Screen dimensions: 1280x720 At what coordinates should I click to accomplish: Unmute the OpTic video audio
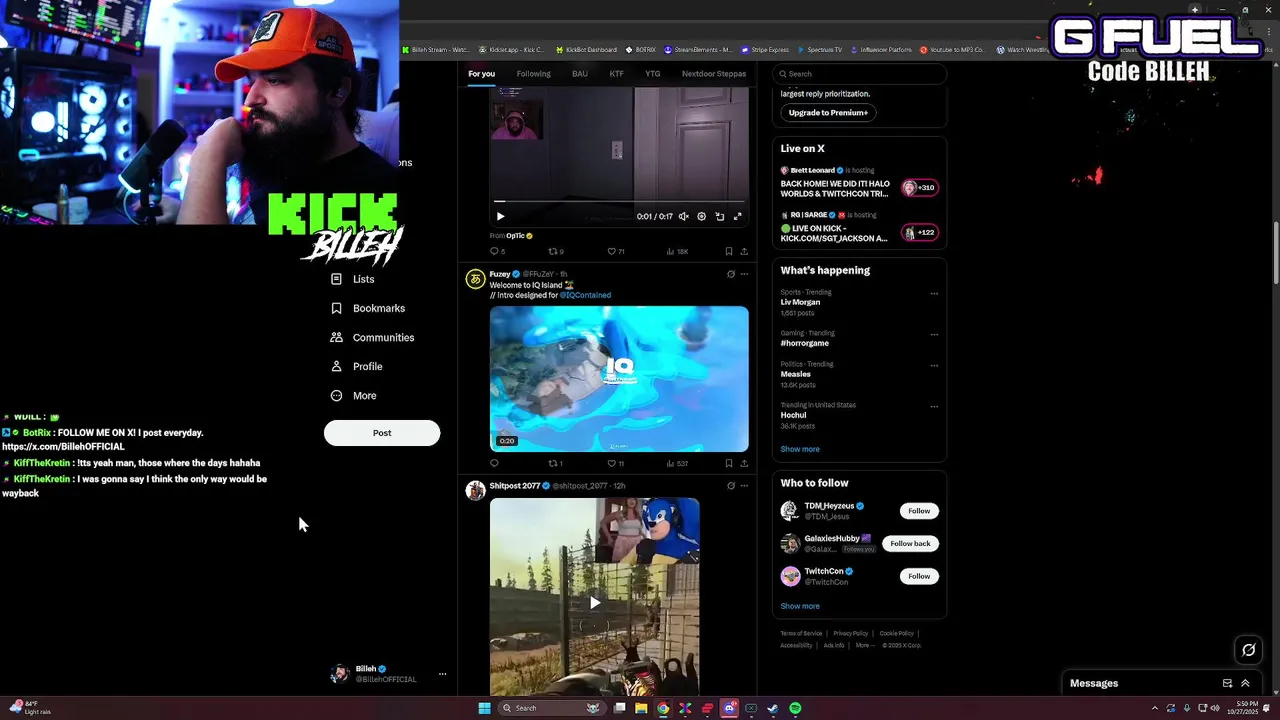pos(684,216)
